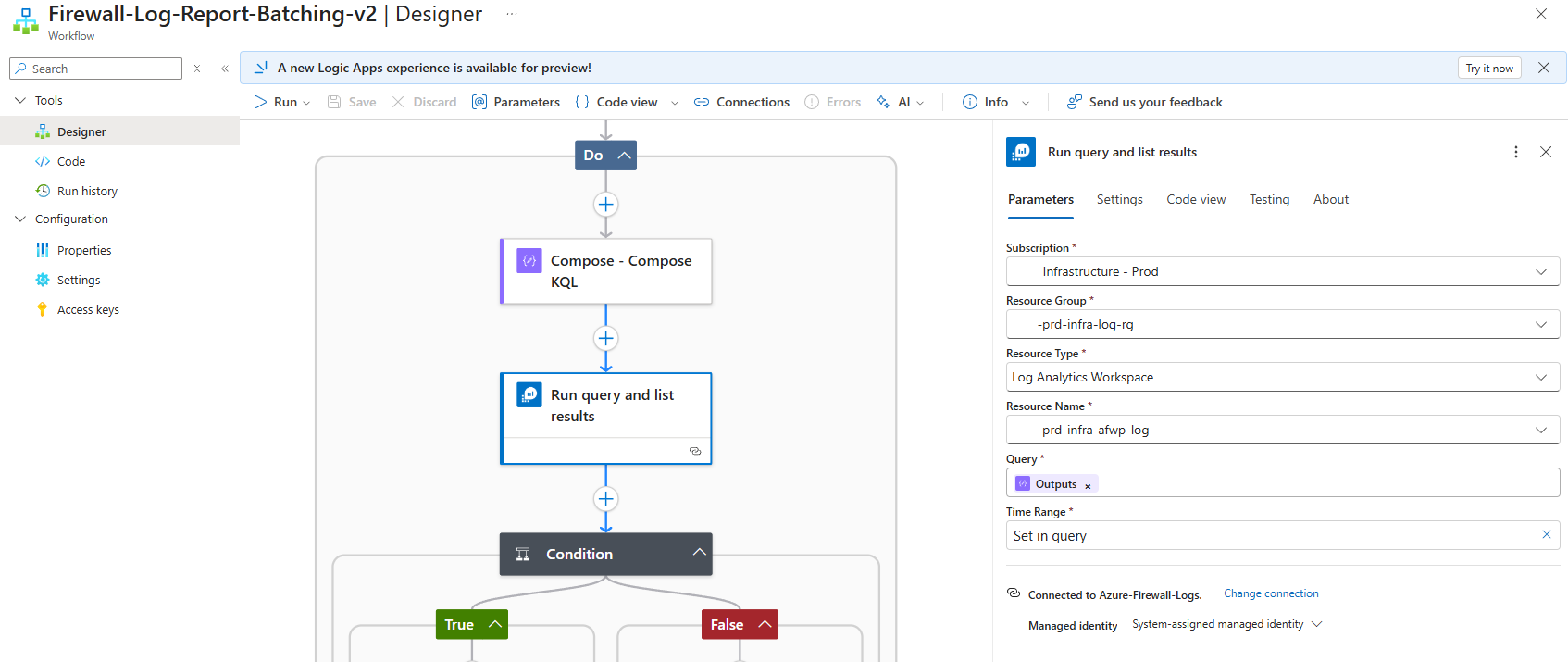This screenshot has height=662, width=1568.
Task: Click the Try it now button
Action: tap(1488, 69)
